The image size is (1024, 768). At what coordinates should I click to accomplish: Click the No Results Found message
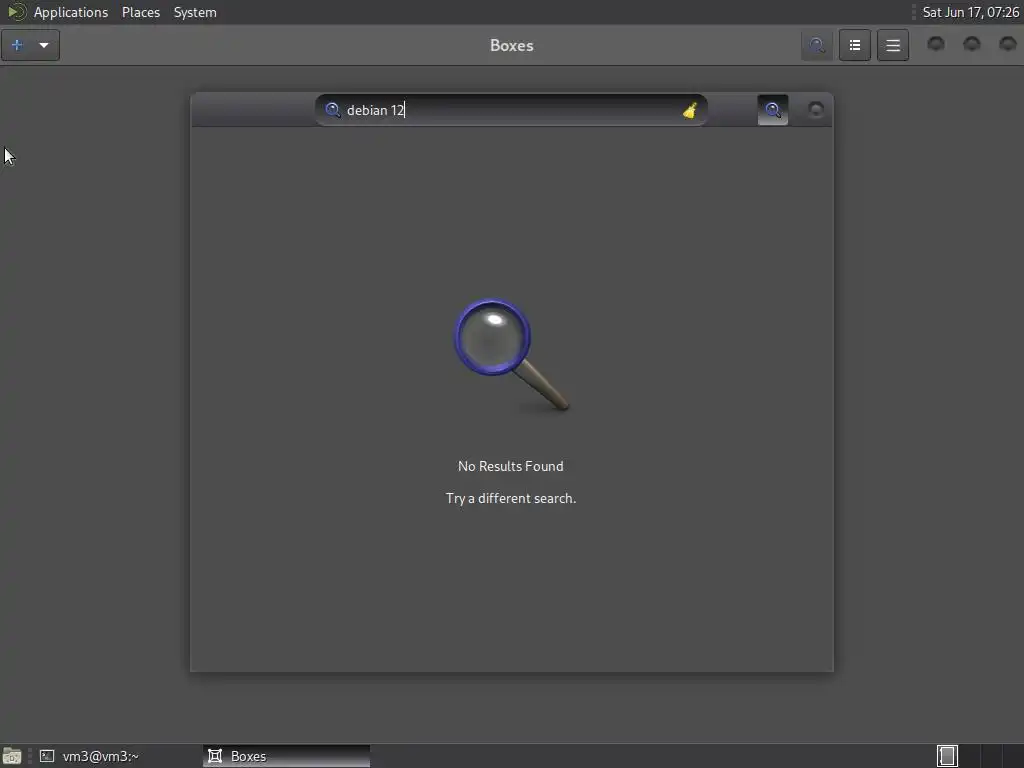point(511,466)
